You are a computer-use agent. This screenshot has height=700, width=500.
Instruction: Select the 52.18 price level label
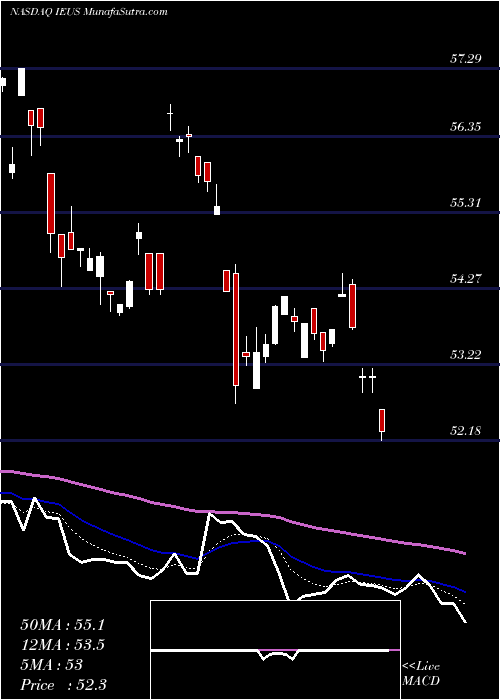point(465,431)
